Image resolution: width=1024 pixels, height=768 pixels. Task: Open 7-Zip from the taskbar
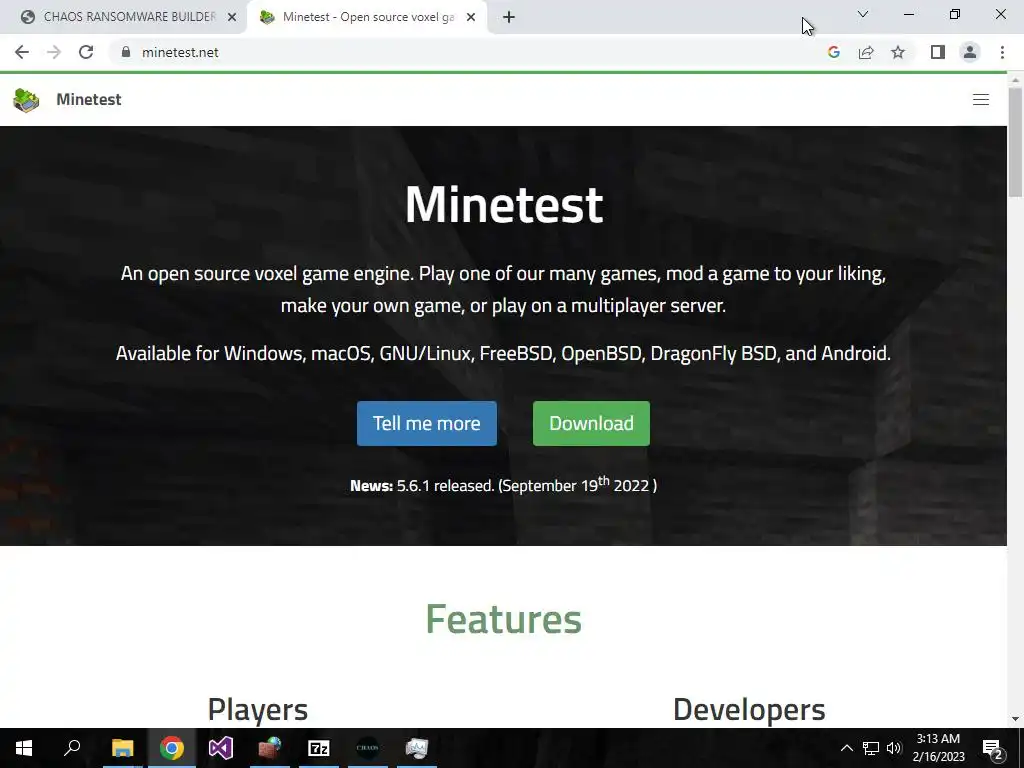(319, 748)
